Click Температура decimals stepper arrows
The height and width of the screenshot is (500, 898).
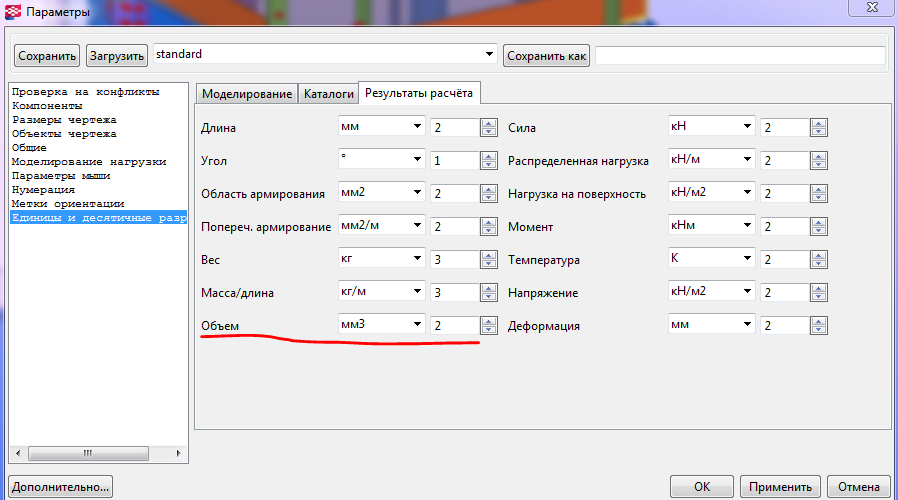pos(819,259)
